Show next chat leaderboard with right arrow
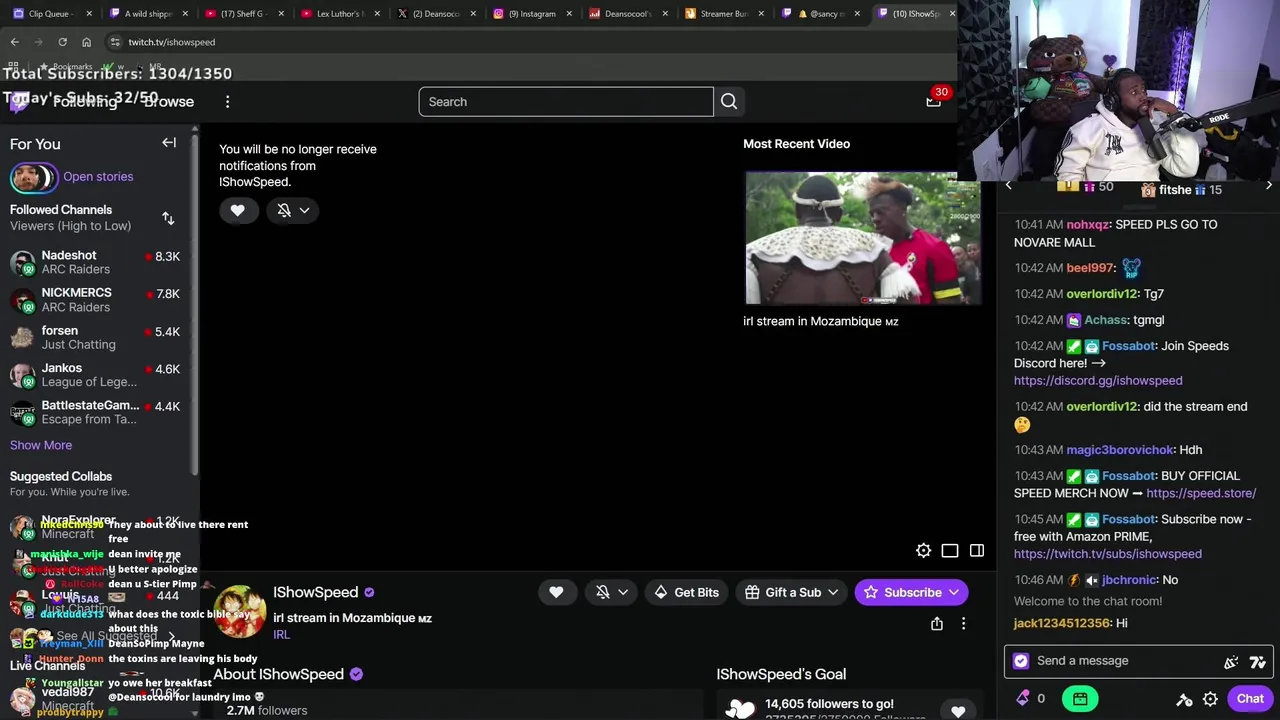The height and width of the screenshot is (720, 1280). (1269, 185)
